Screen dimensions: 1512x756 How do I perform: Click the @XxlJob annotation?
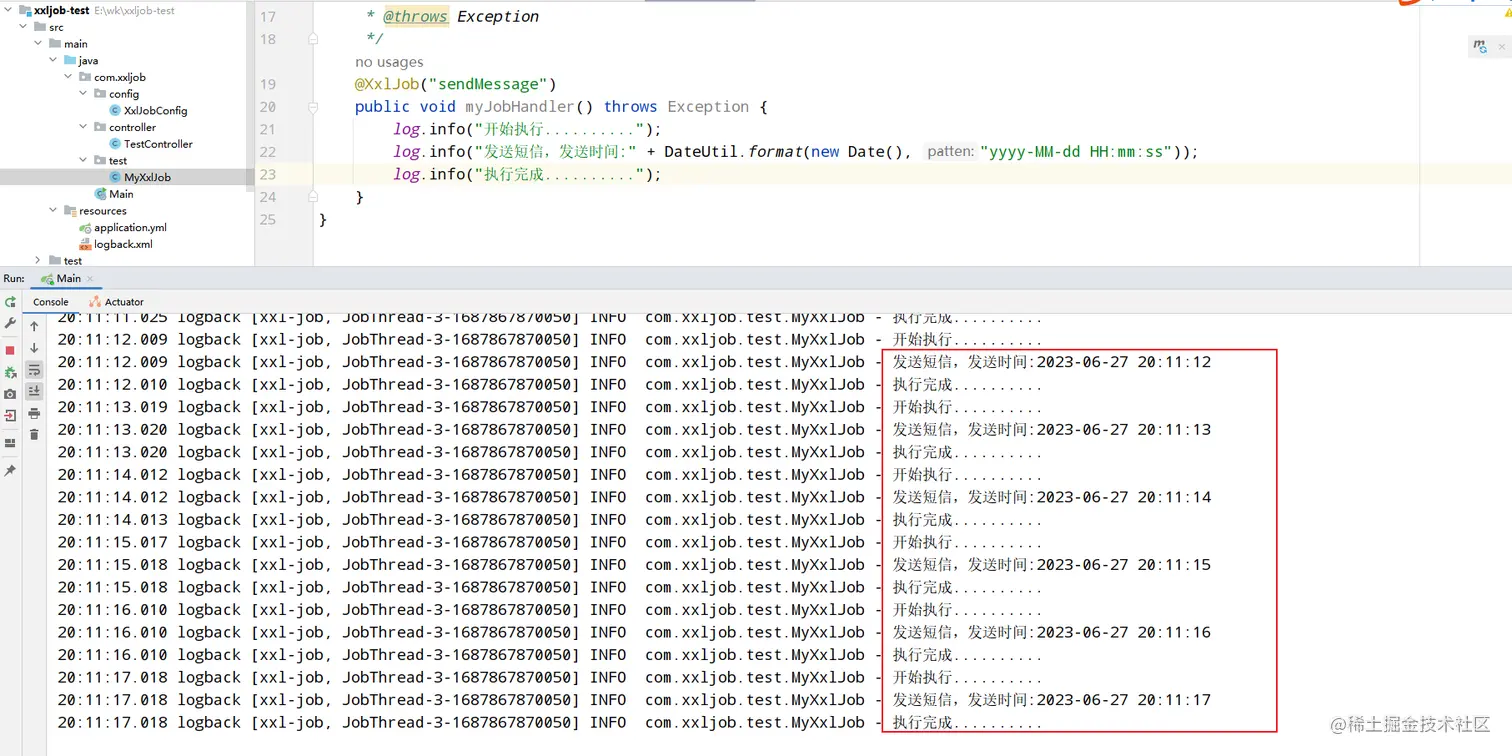pos(387,84)
